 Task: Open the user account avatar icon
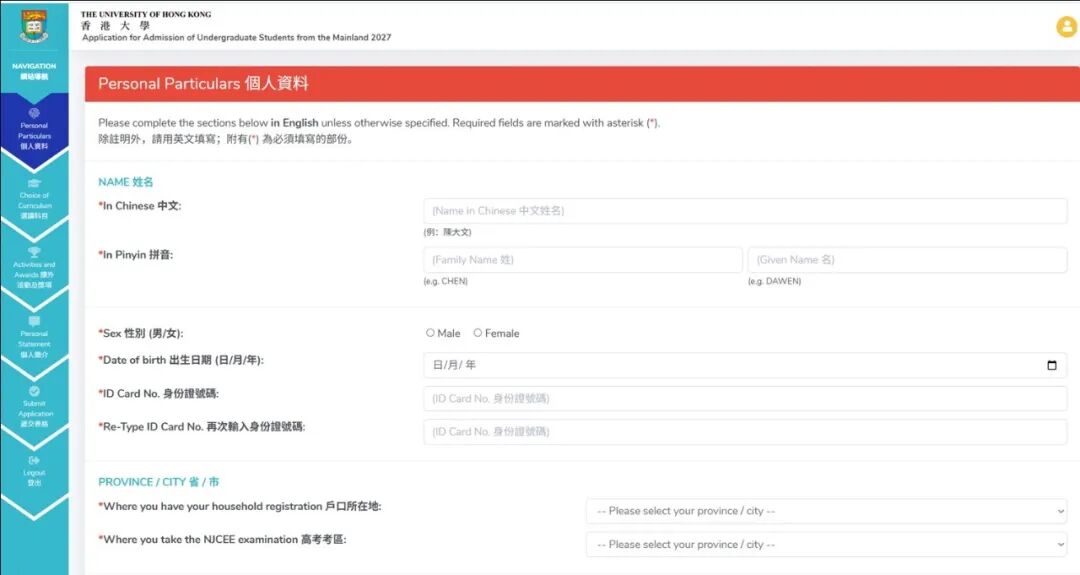[x=1067, y=27]
